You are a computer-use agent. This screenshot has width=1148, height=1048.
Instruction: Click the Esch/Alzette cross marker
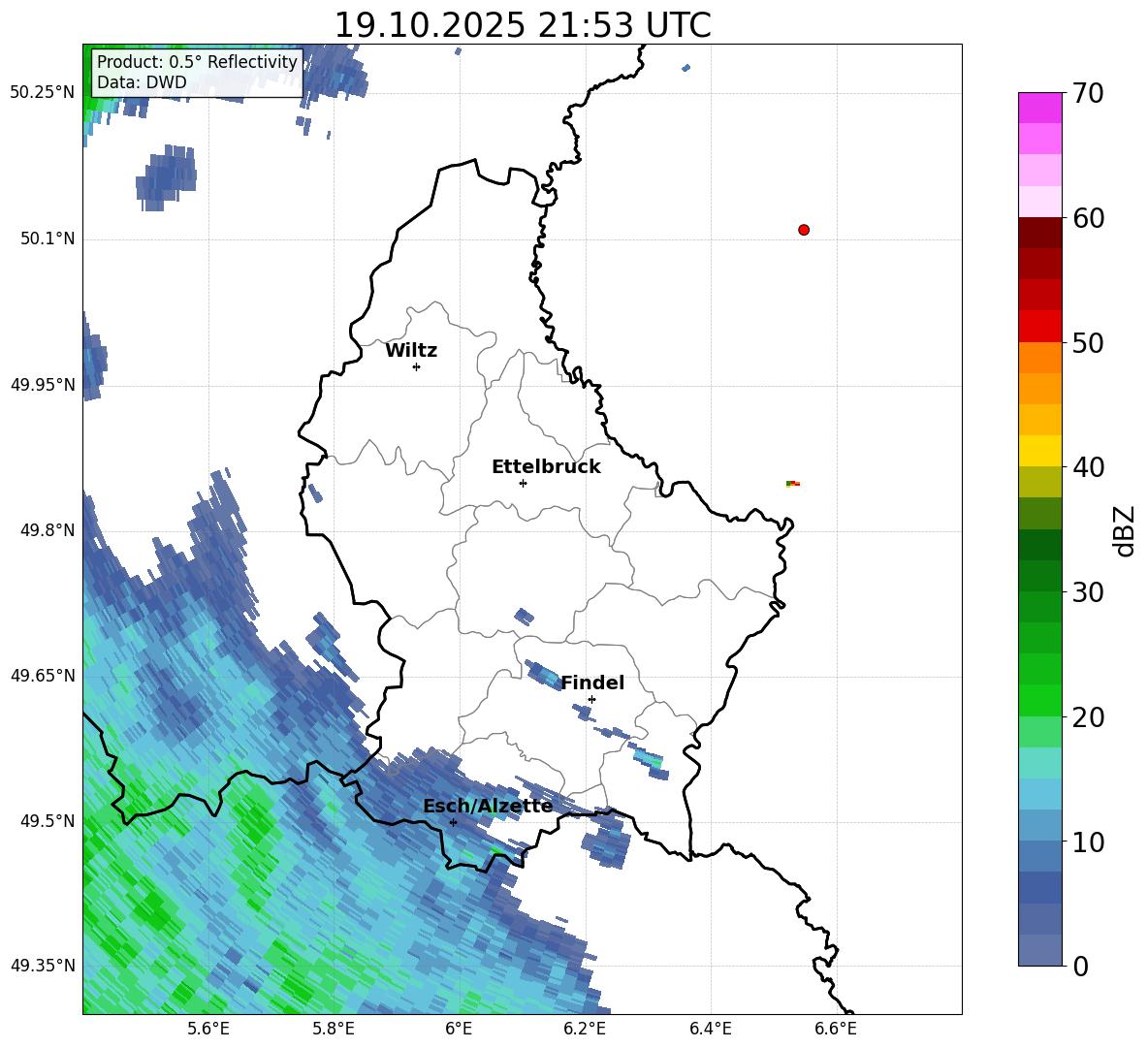453,822
